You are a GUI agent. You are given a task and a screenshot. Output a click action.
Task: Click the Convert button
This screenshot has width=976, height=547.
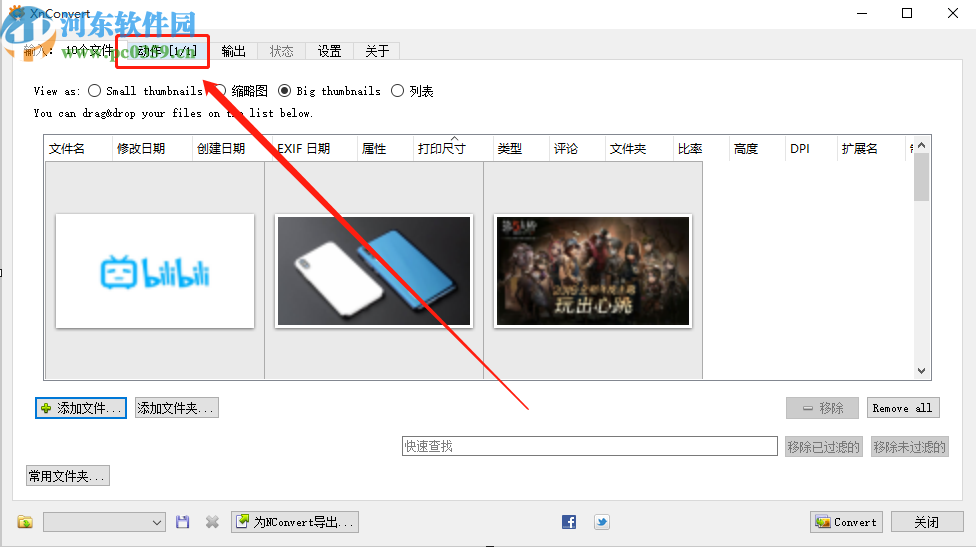(846, 522)
